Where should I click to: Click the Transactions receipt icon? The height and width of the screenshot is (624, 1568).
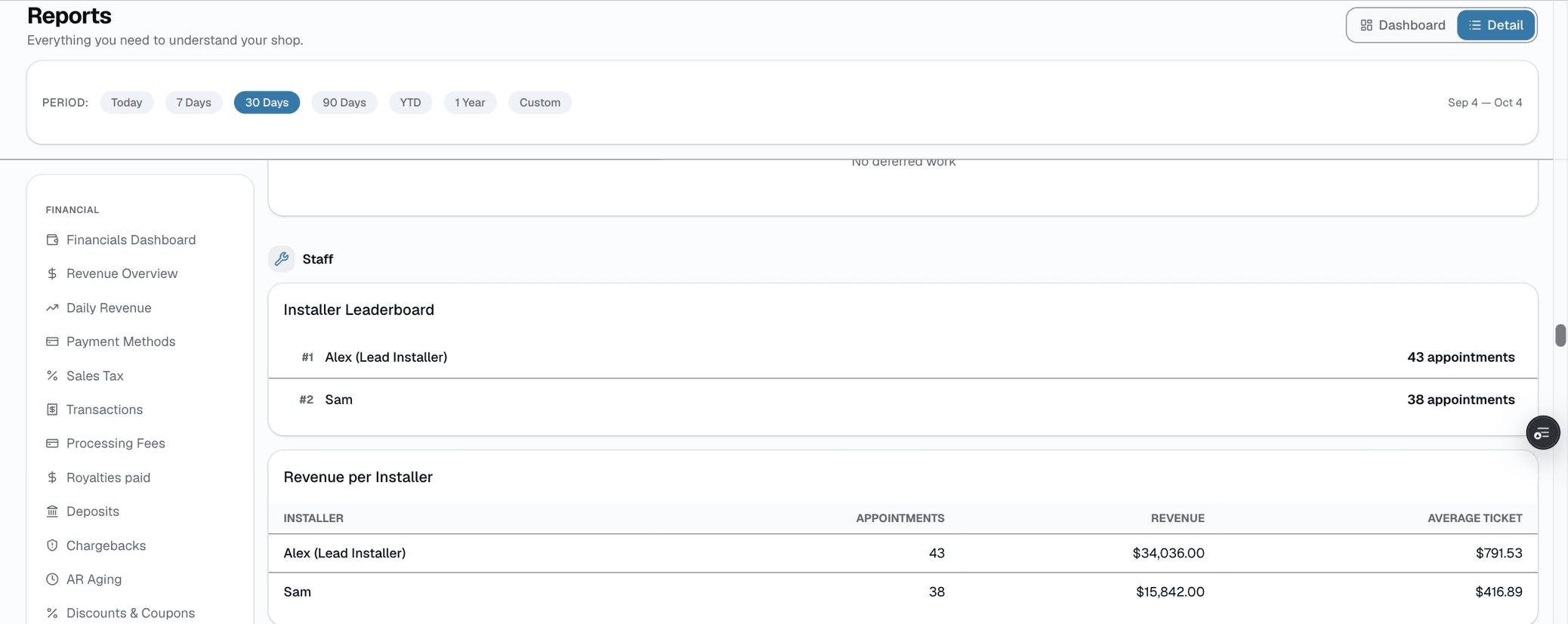point(52,409)
